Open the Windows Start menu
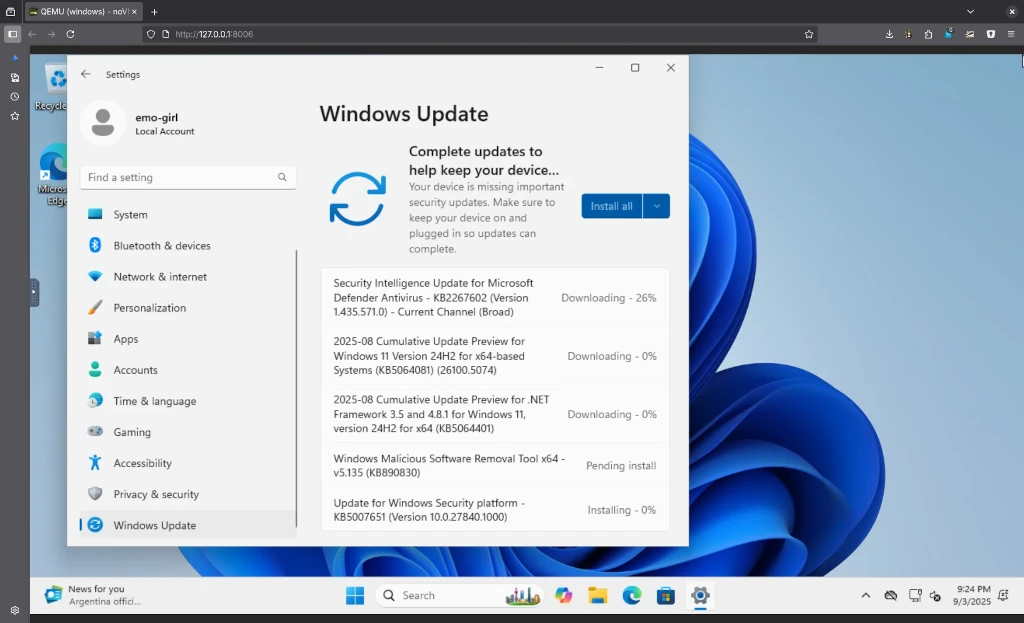Image resolution: width=1024 pixels, height=623 pixels. (x=355, y=596)
